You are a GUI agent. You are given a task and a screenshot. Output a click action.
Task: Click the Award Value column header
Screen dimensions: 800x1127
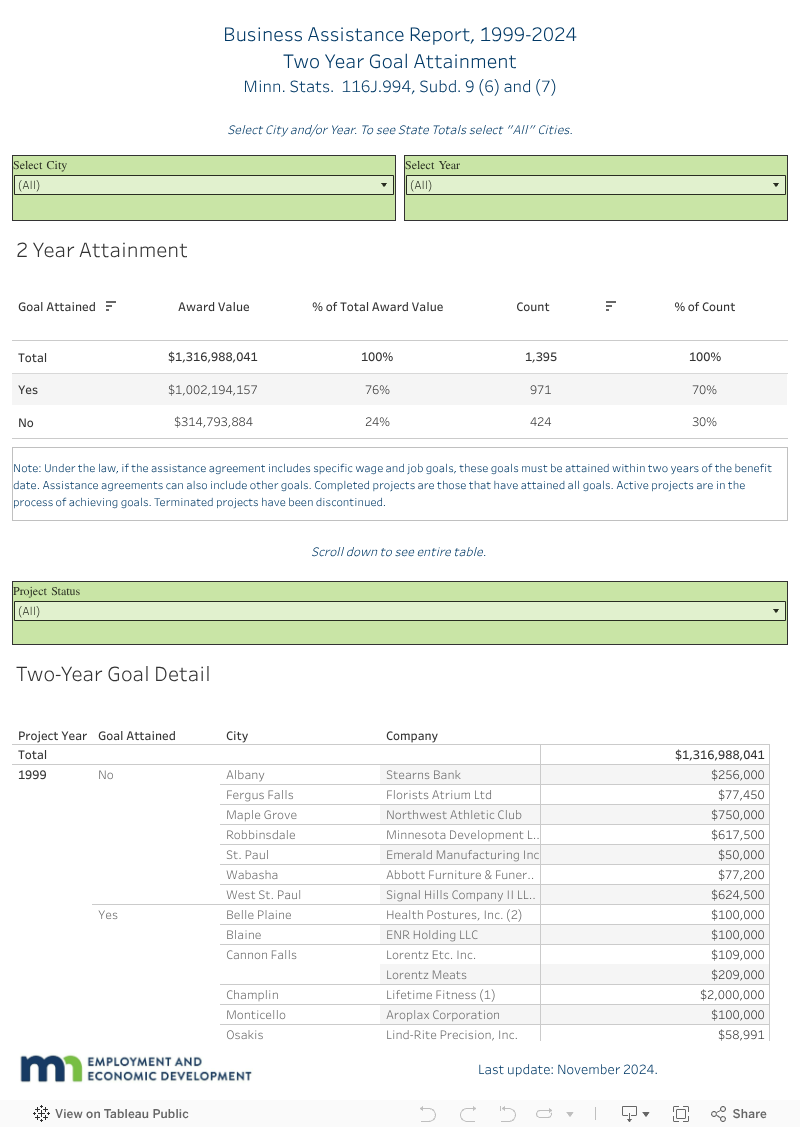point(214,307)
